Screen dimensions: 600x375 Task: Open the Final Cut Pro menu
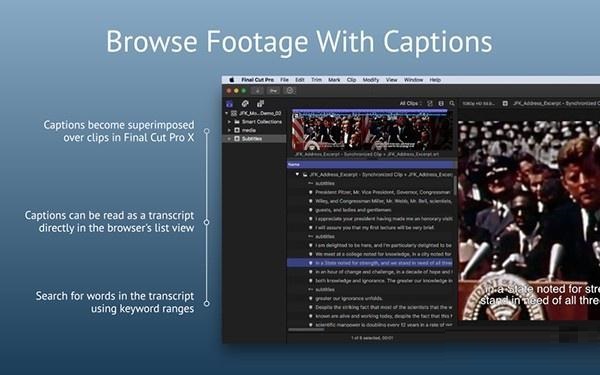258,80
